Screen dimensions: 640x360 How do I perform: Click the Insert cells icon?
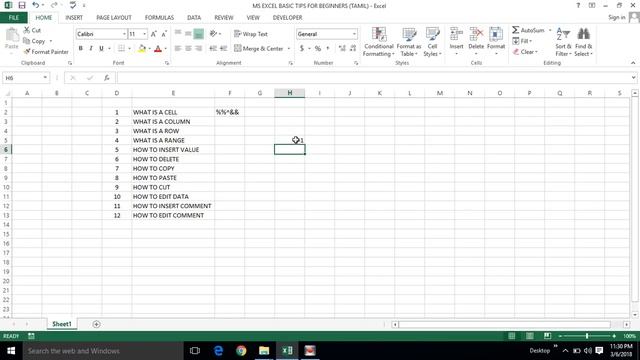point(456,34)
